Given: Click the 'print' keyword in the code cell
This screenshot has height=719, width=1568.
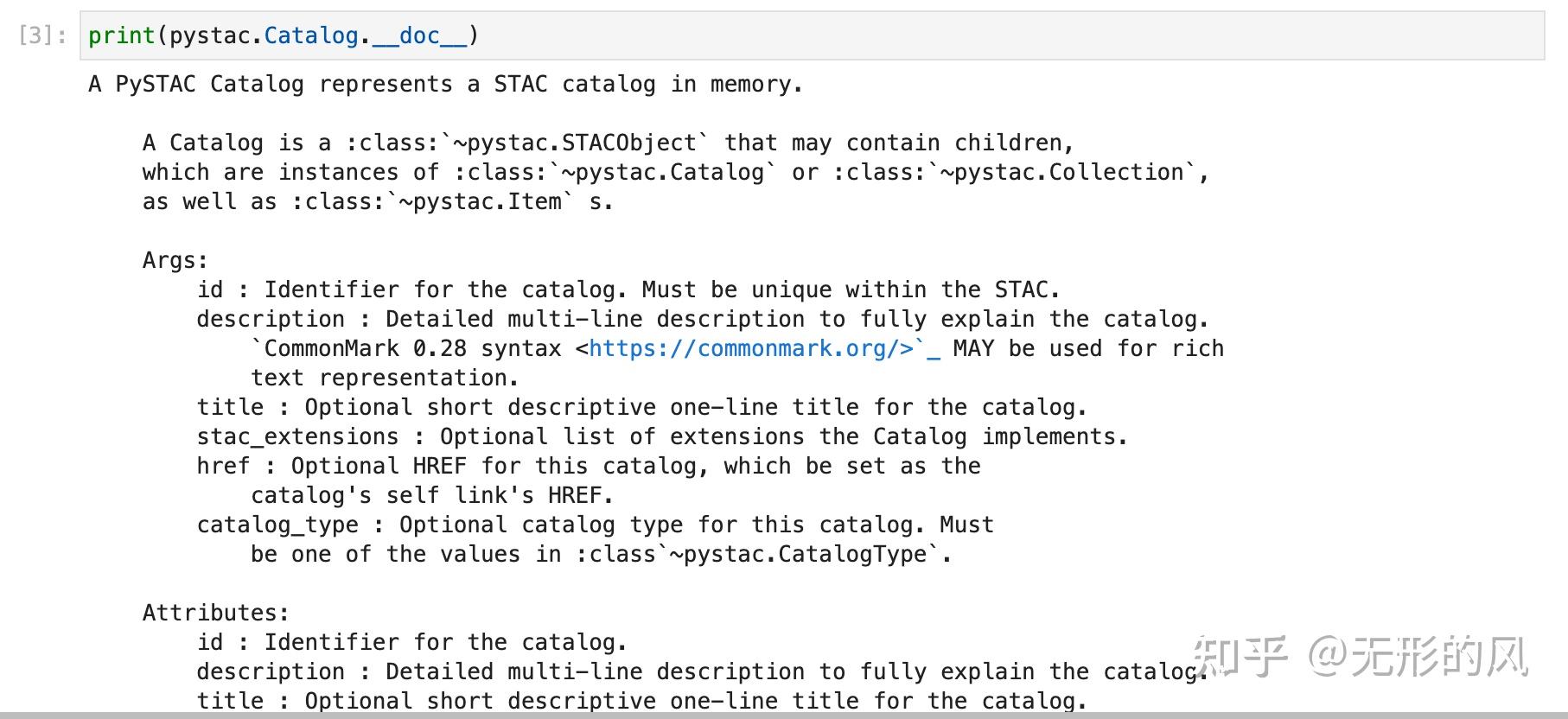Looking at the screenshot, I should (x=121, y=35).
